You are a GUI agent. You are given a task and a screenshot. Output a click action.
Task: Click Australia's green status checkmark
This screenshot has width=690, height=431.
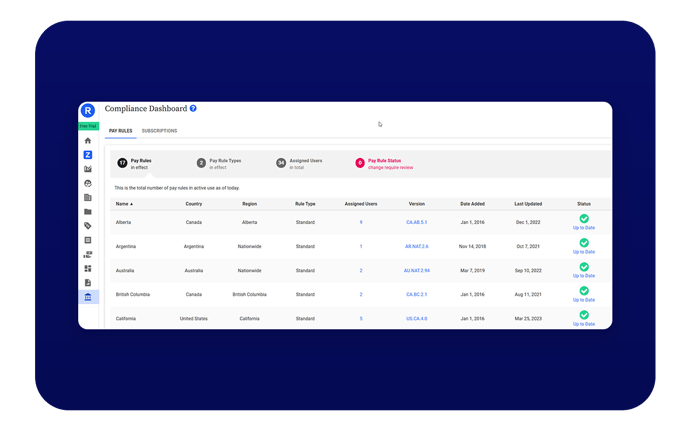(x=584, y=267)
